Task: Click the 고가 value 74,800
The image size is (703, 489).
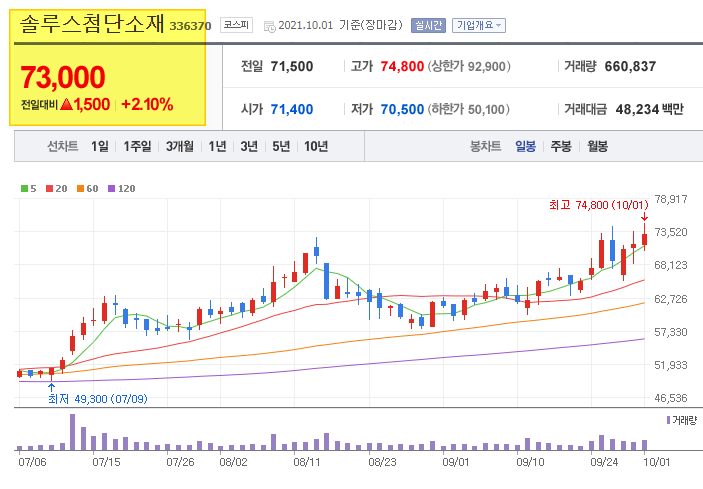Action: click(x=402, y=66)
